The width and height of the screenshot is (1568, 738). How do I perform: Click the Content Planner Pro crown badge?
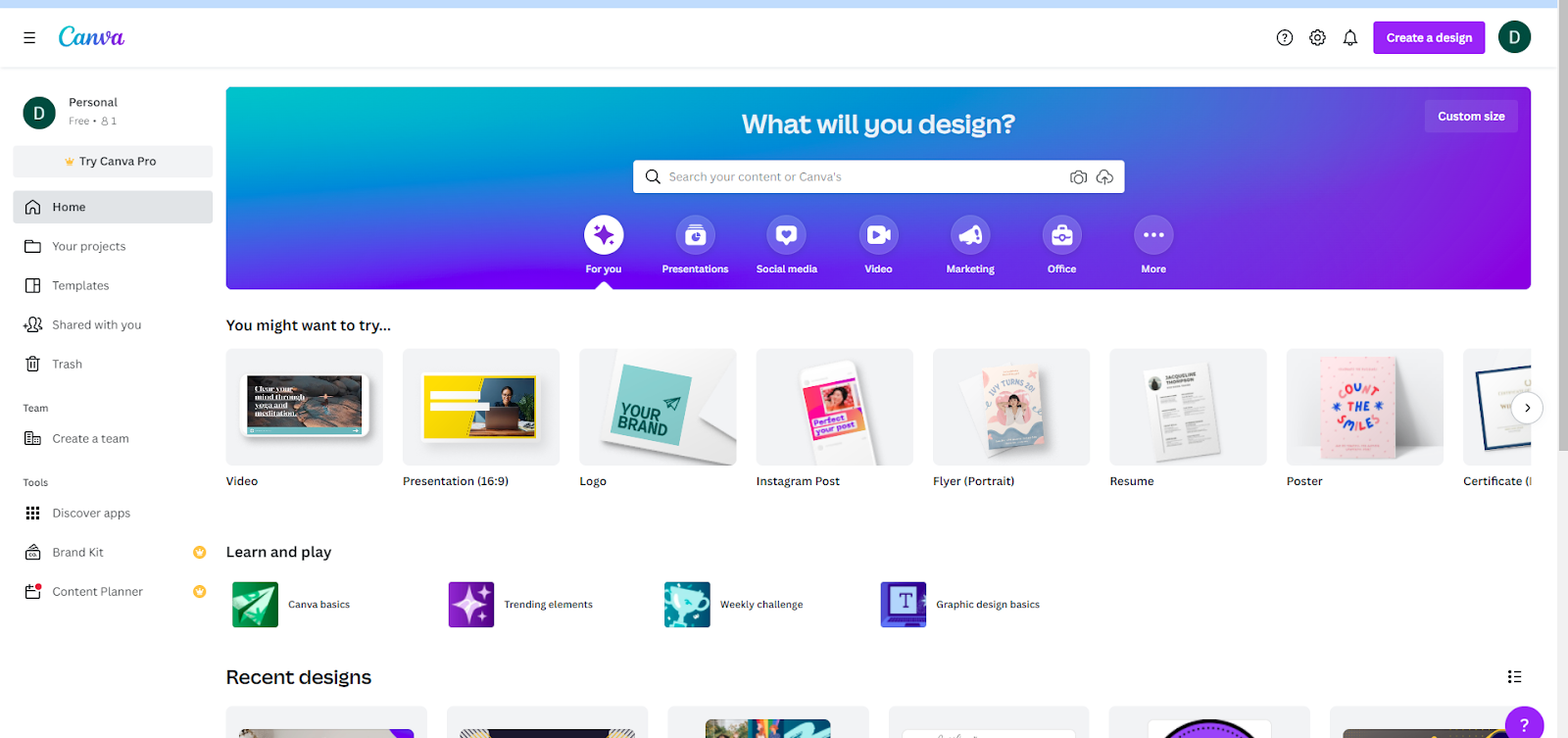tap(200, 592)
